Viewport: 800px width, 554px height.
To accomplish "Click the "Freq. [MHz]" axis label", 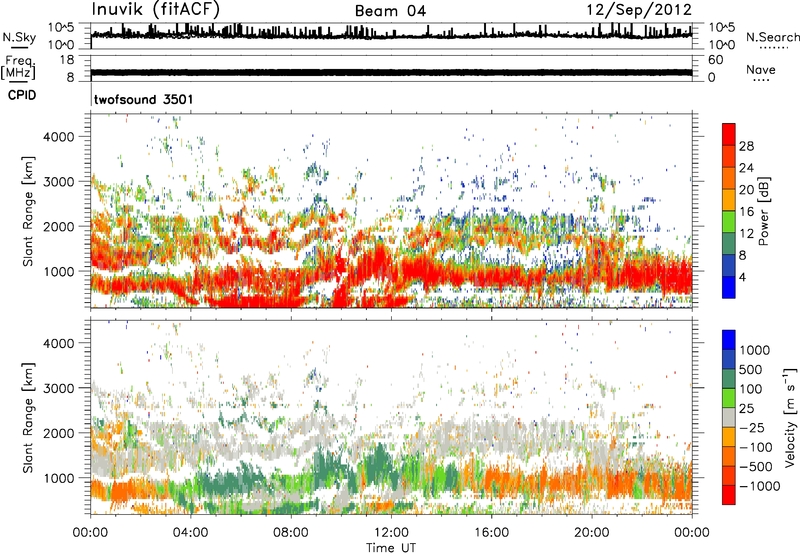I will click(18, 67).
